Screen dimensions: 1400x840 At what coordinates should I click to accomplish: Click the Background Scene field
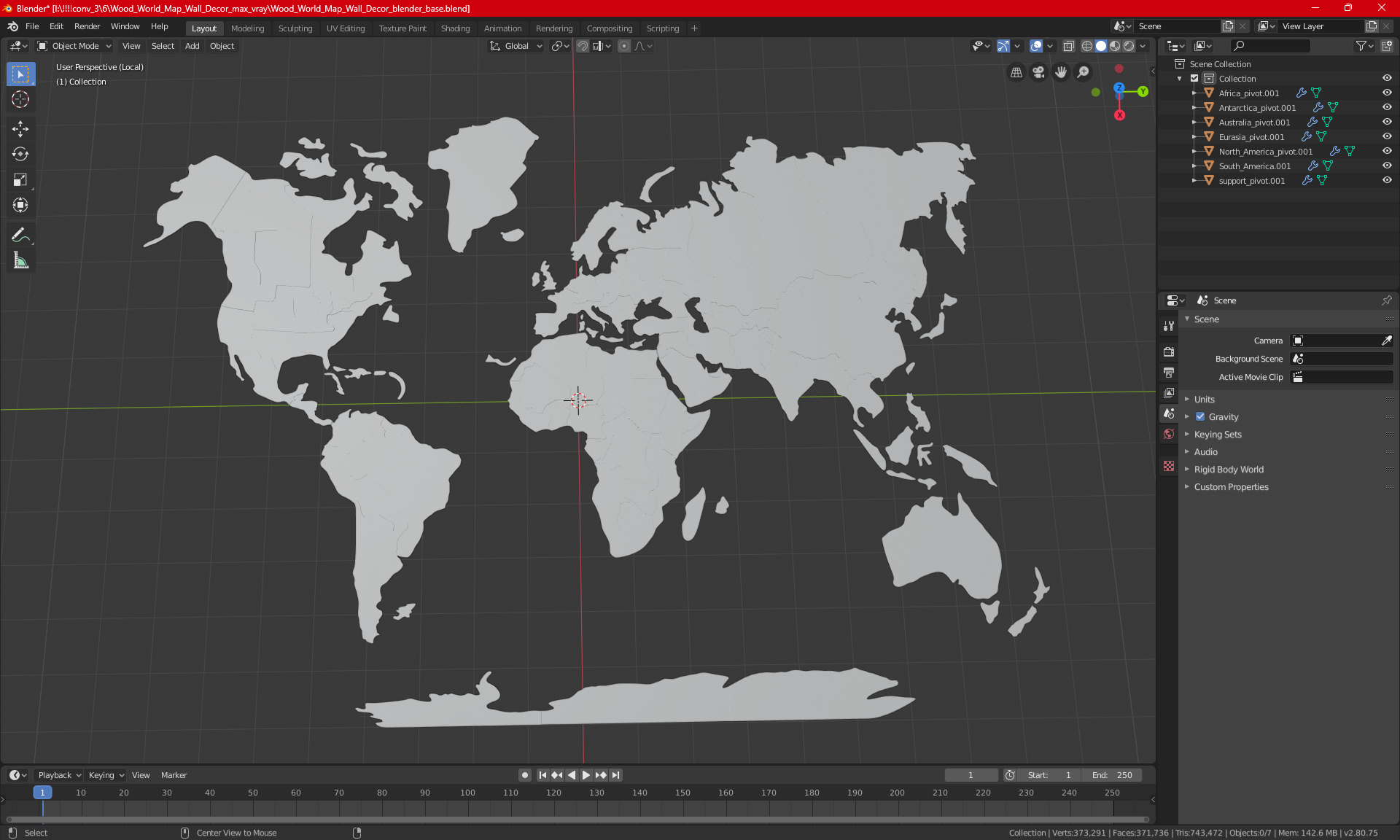click(x=1342, y=359)
